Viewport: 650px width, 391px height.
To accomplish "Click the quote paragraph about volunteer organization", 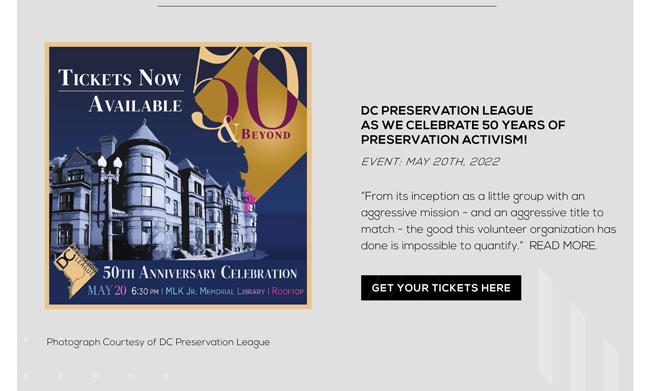I will pos(488,221).
